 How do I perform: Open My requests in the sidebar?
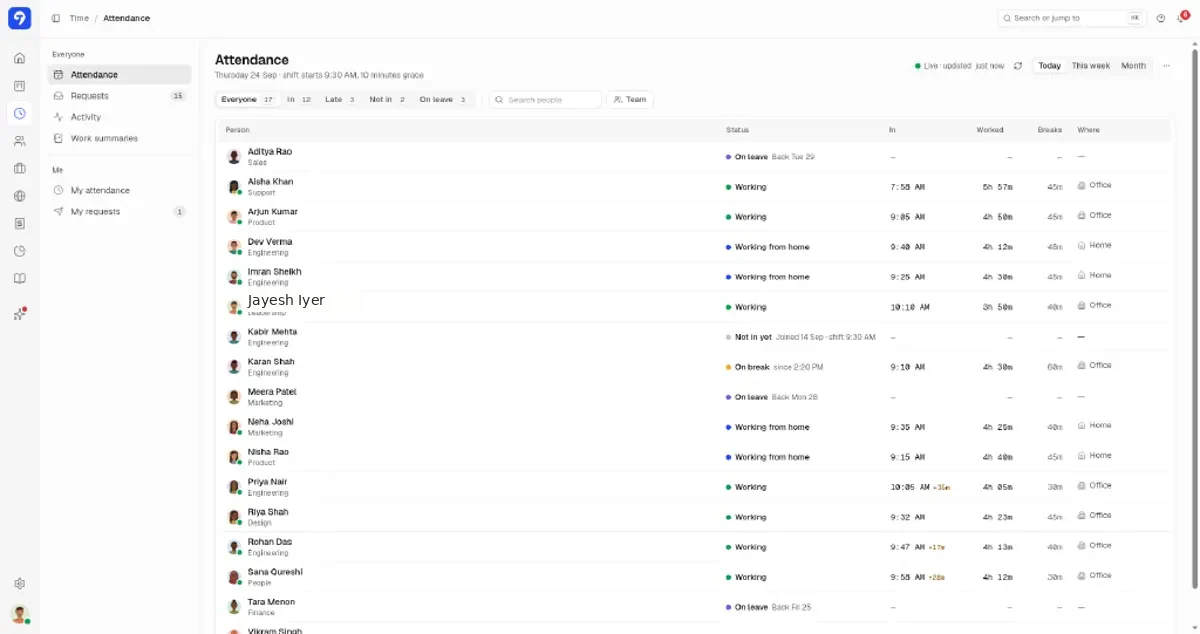119,212
